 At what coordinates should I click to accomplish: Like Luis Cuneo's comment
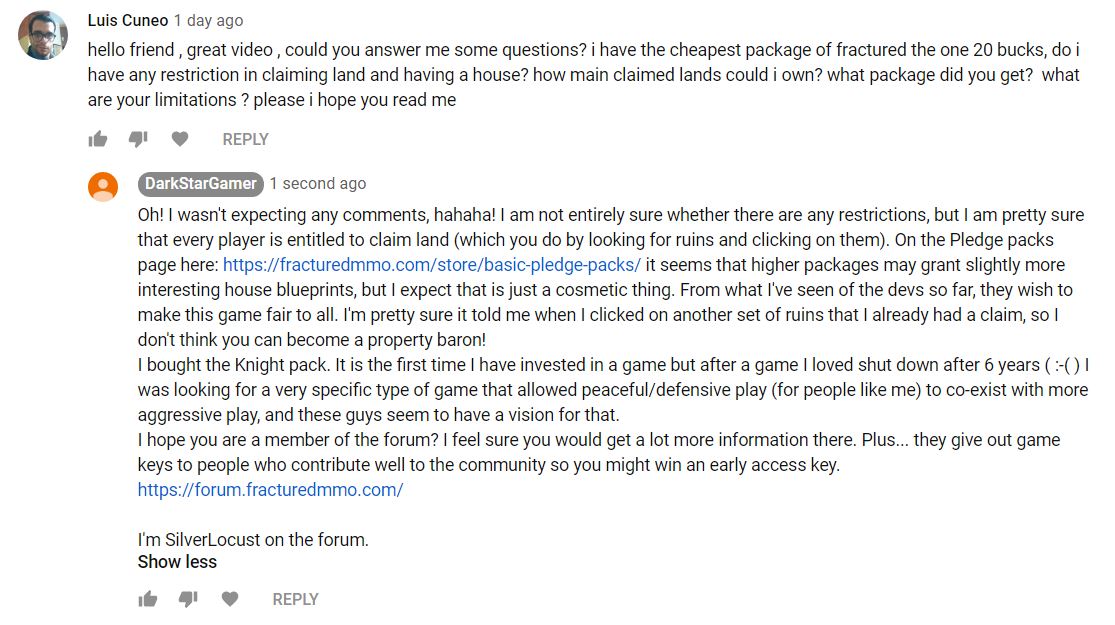(98, 139)
